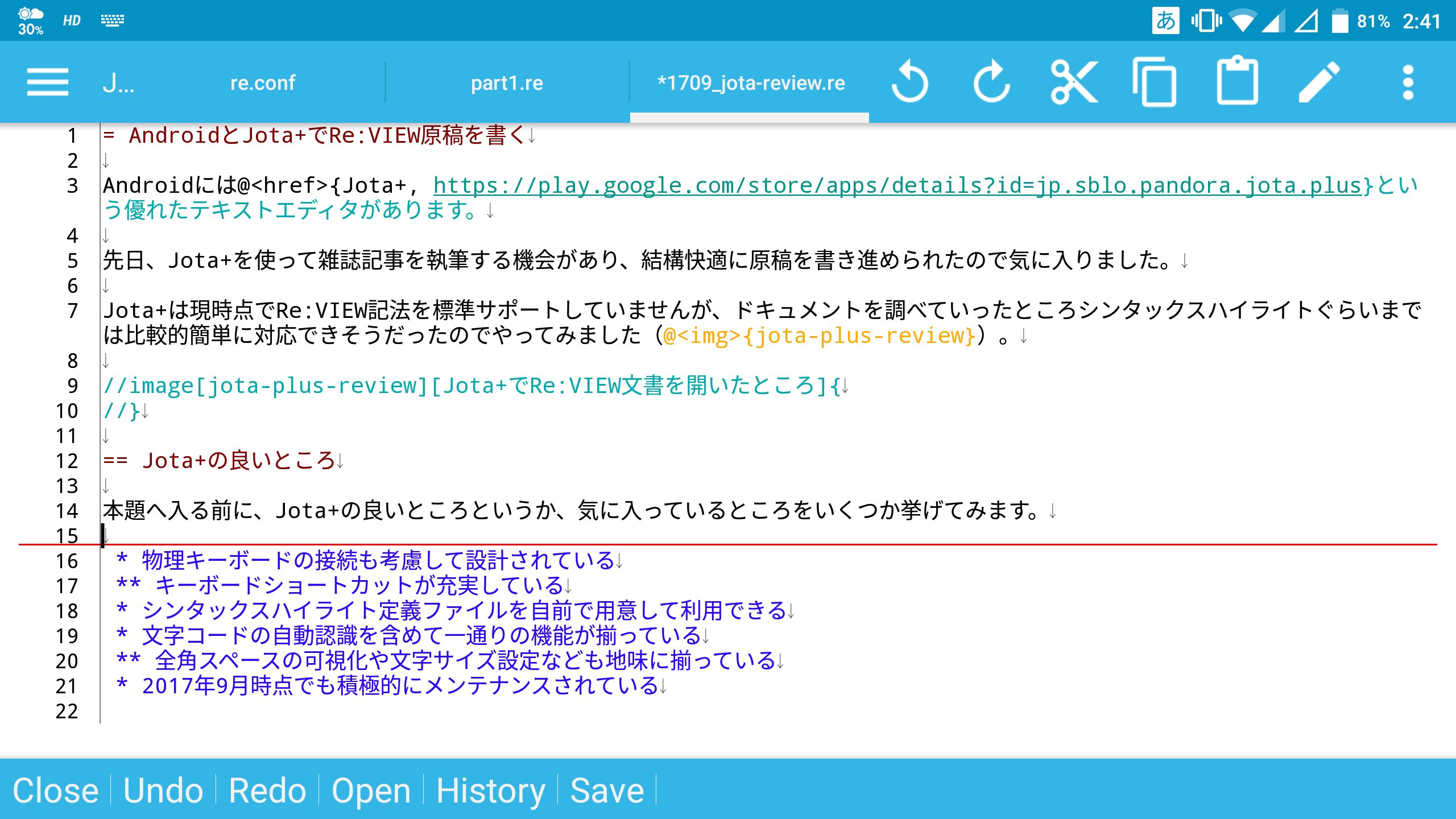Open the three-dot overflow menu
The width and height of the screenshot is (1456, 819).
(1408, 82)
